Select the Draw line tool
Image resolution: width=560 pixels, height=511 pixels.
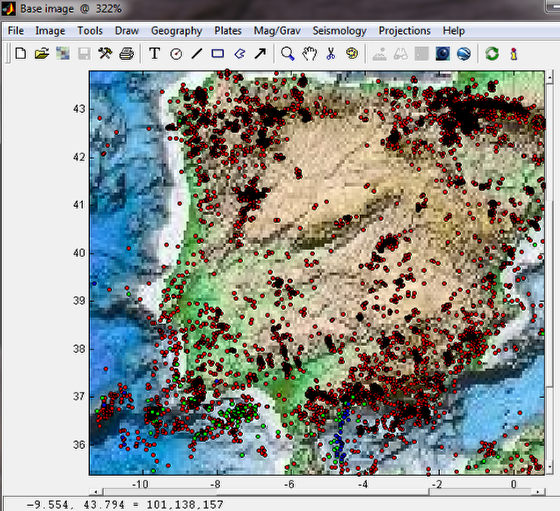coord(197,54)
